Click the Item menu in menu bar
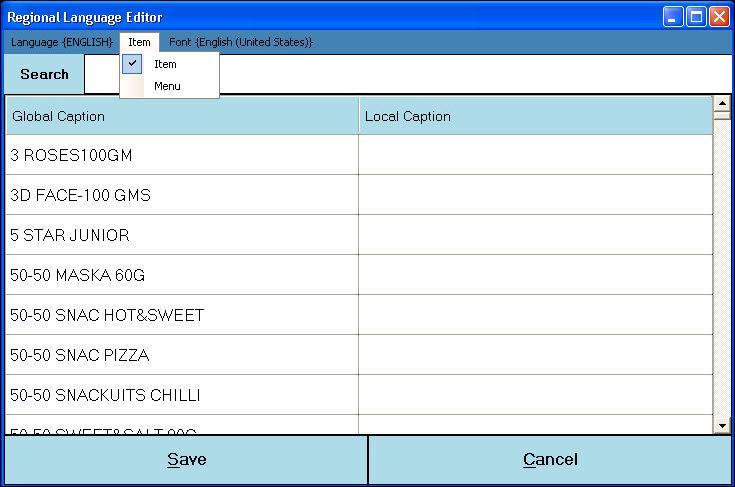This screenshot has height=487, width=735. (139, 42)
